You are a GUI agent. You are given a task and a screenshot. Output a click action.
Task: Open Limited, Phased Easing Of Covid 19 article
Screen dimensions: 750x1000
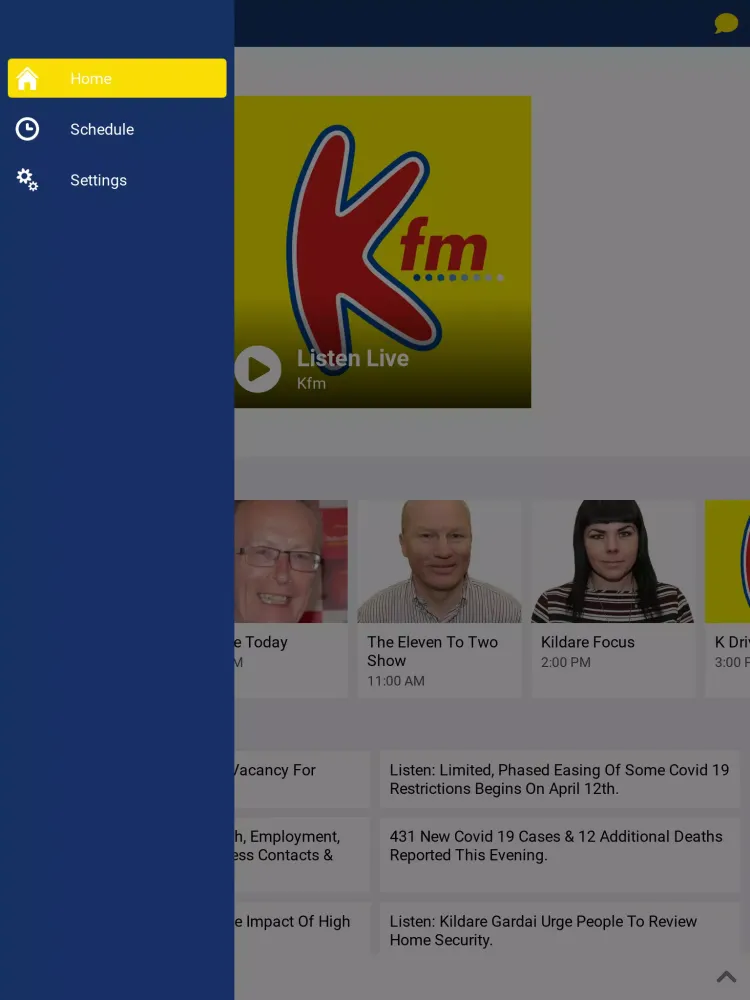coord(559,779)
